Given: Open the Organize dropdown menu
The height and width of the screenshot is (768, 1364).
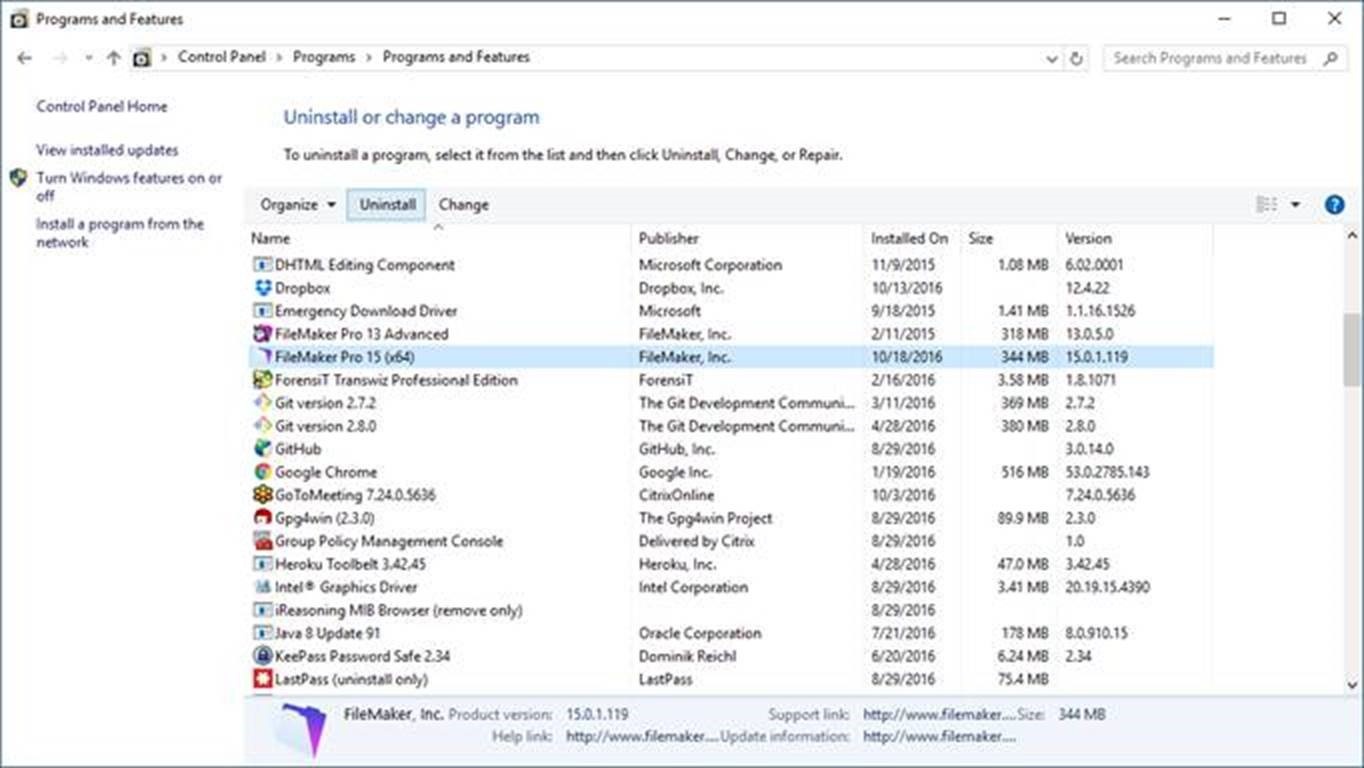Looking at the screenshot, I should (298, 204).
